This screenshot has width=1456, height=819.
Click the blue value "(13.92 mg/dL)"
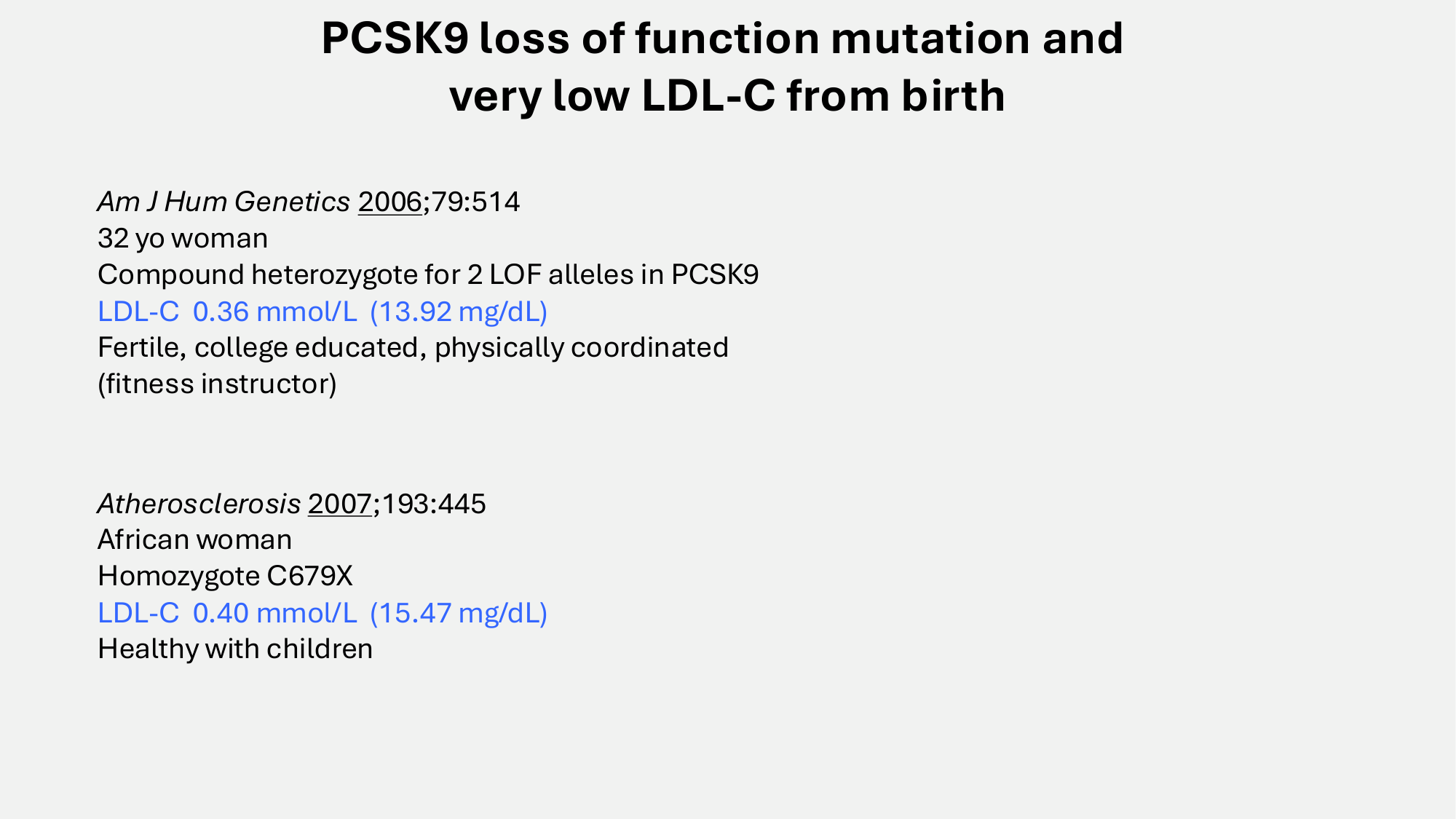point(459,312)
